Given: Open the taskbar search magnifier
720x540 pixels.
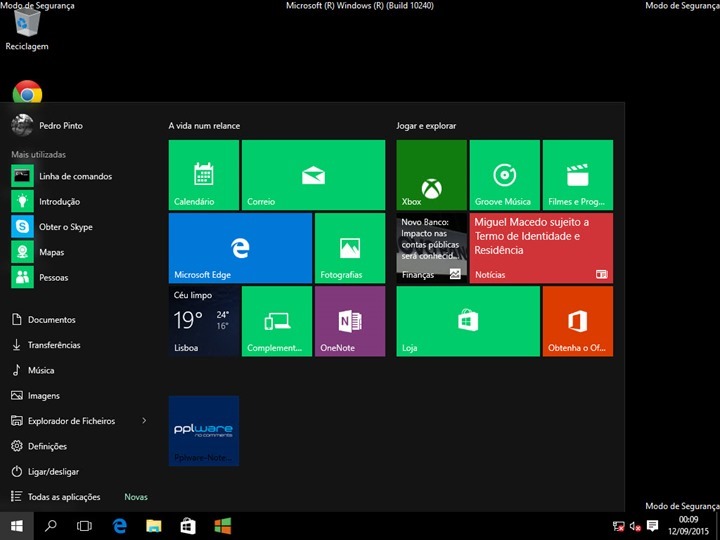Looking at the screenshot, I should 51,526.
